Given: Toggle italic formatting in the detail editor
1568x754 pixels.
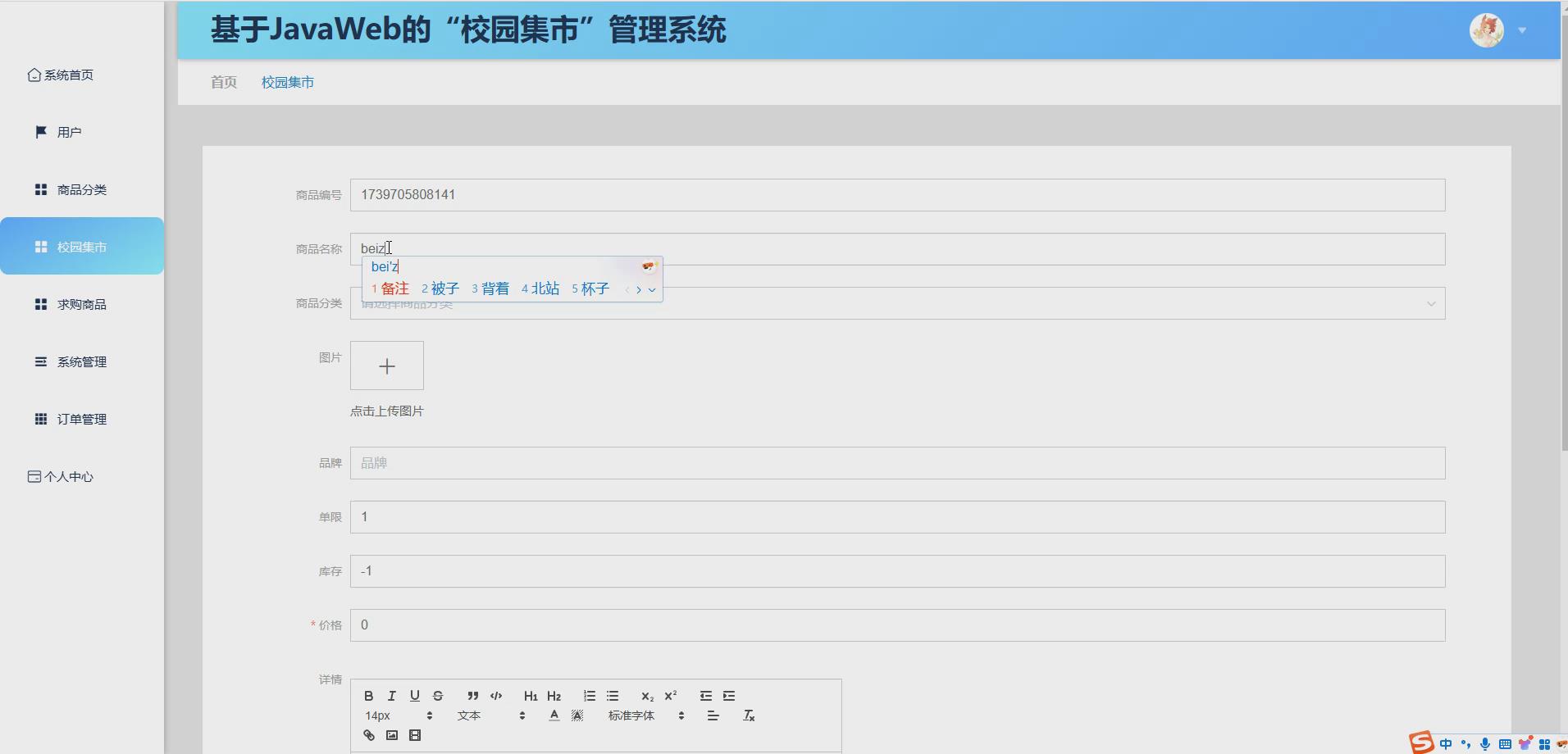Looking at the screenshot, I should pos(391,695).
